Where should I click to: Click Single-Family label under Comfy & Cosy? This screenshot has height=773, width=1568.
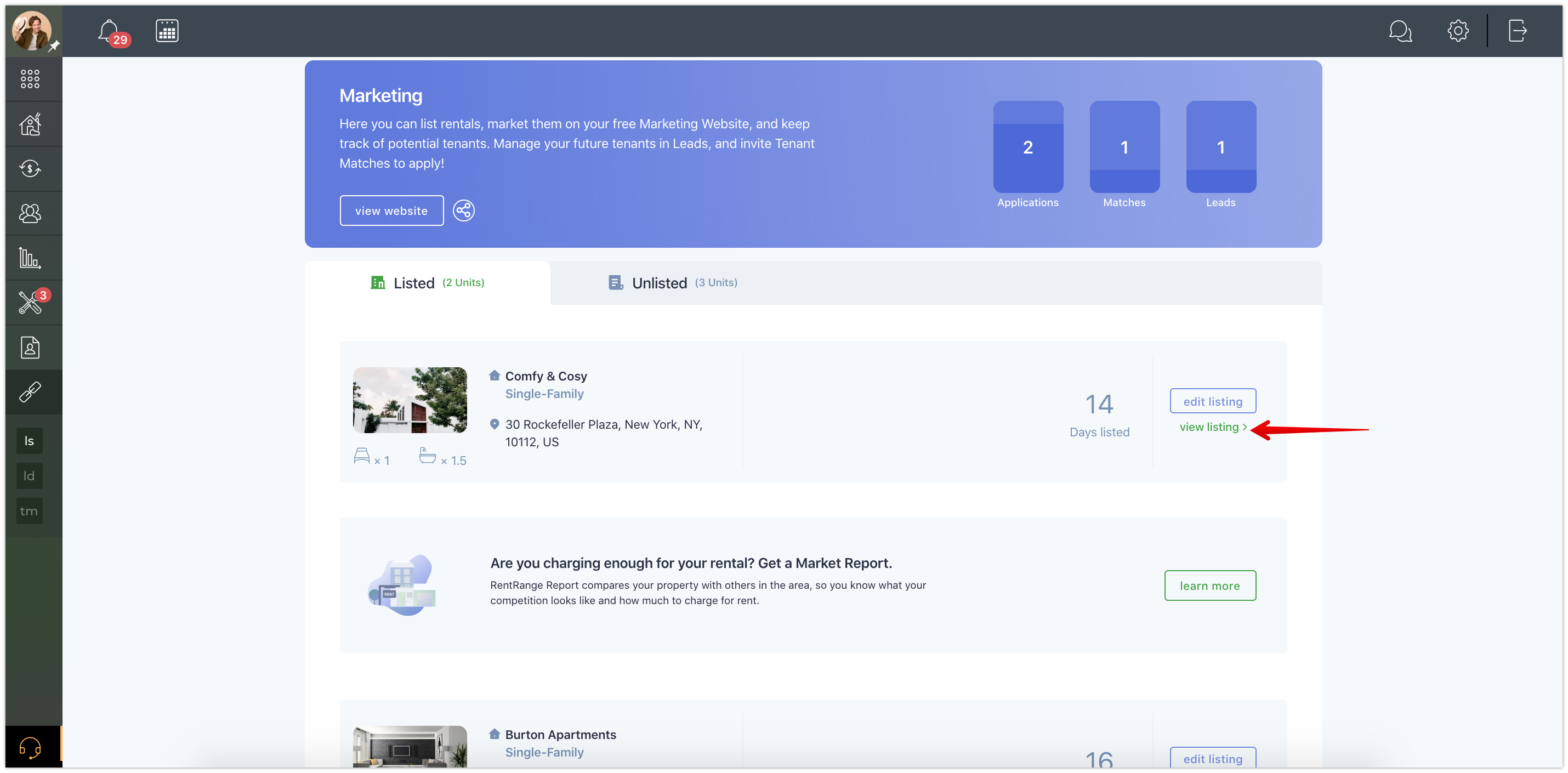(x=544, y=394)
